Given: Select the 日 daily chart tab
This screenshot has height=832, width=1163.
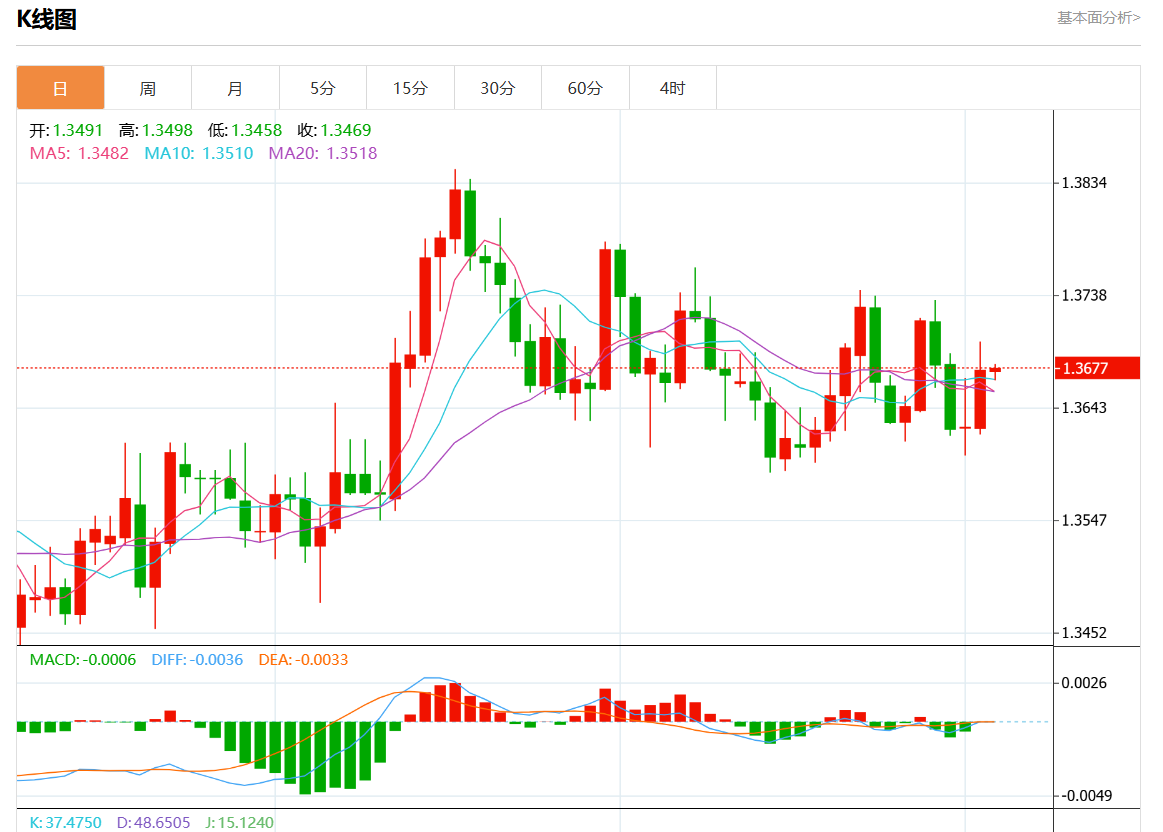Looking at the screenshot, I should point(60,88).
